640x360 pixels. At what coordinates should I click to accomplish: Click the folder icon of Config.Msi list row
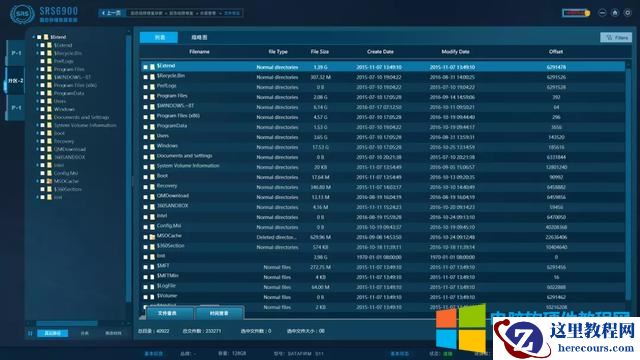[x=152, y=227]
